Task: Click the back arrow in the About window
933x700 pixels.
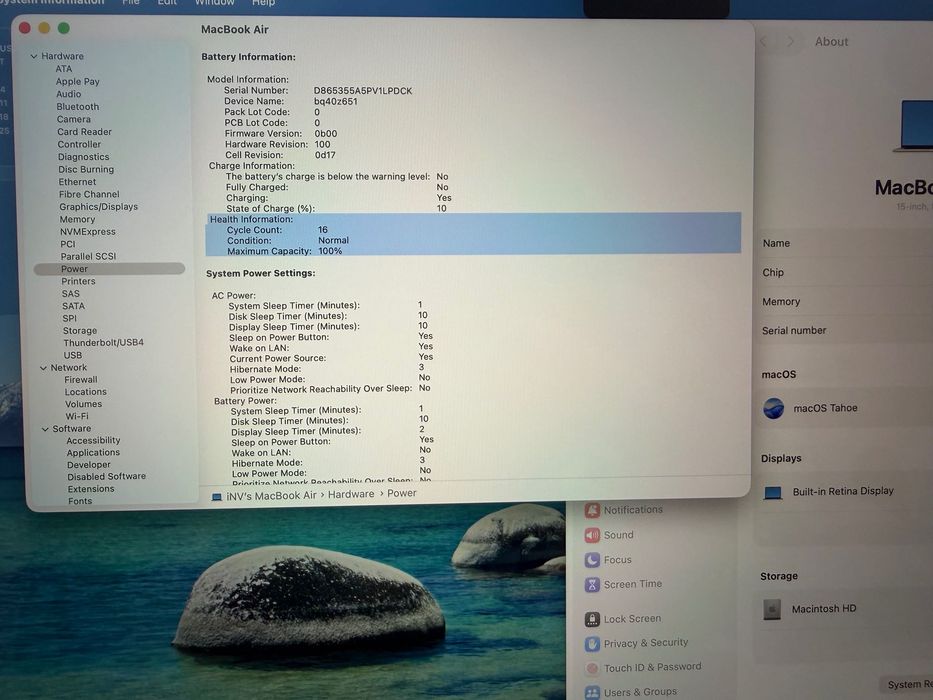Action: pos(763,42)
